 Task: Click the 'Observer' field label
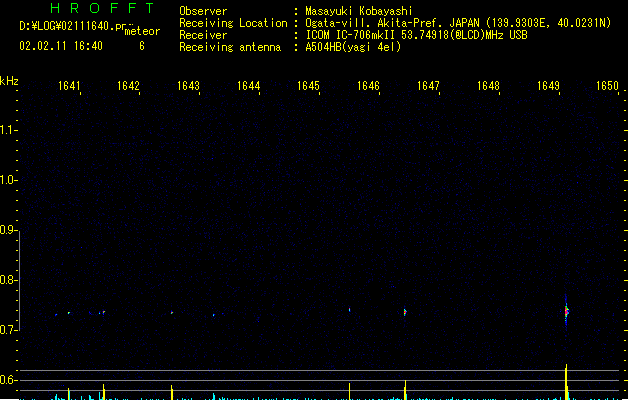(203, 11)
